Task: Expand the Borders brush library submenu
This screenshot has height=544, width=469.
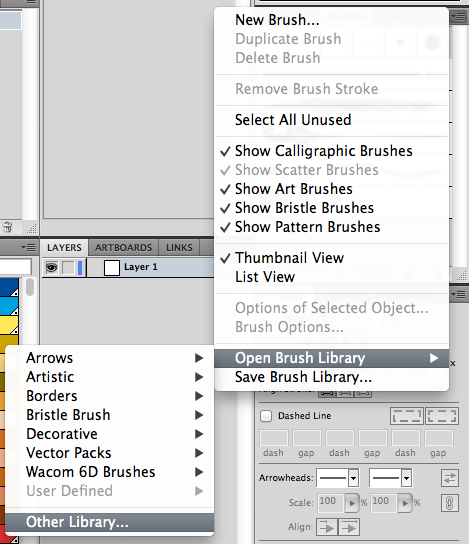Action: click(110, 396)
